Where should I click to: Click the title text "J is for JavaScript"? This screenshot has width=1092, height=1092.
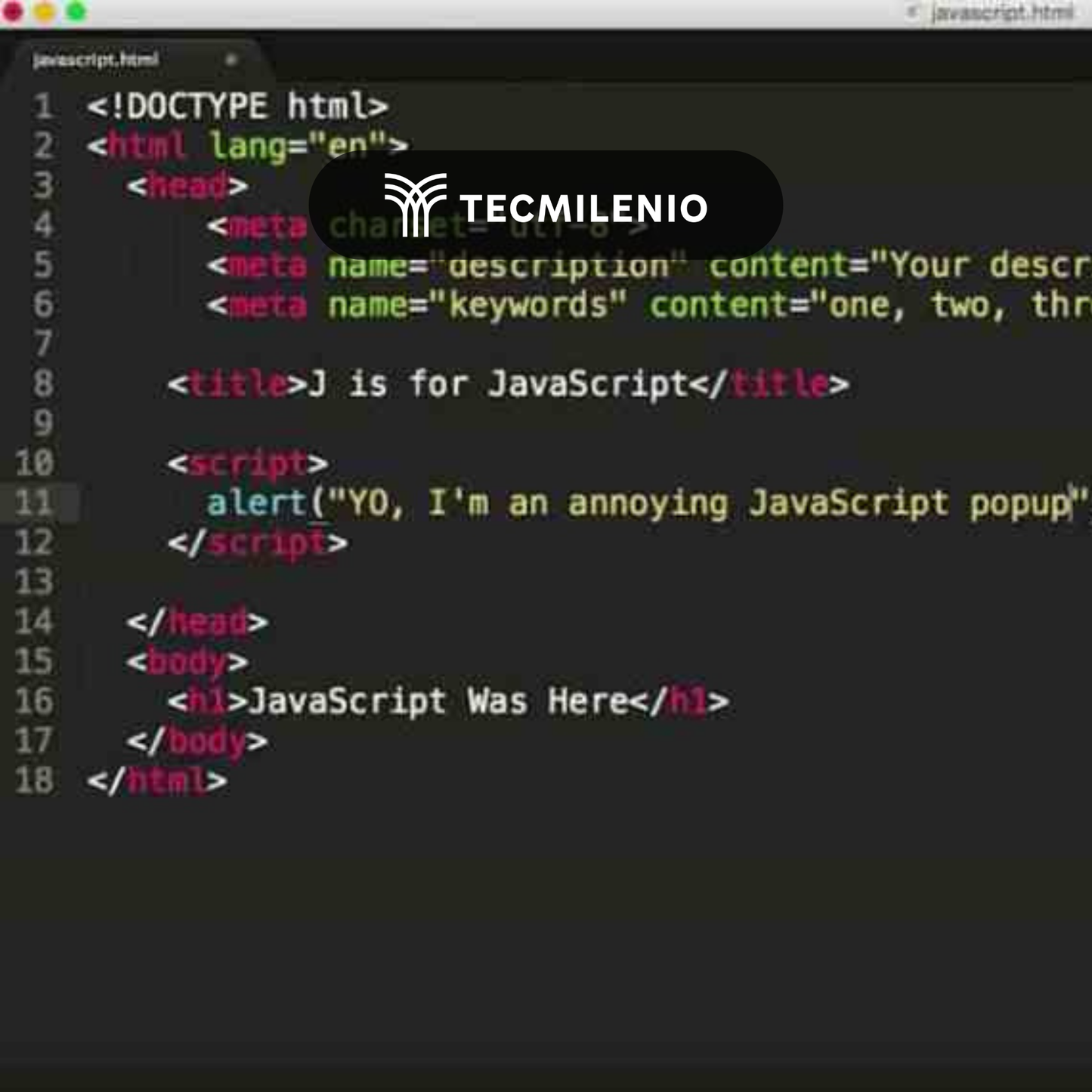[x=497, y=385]
